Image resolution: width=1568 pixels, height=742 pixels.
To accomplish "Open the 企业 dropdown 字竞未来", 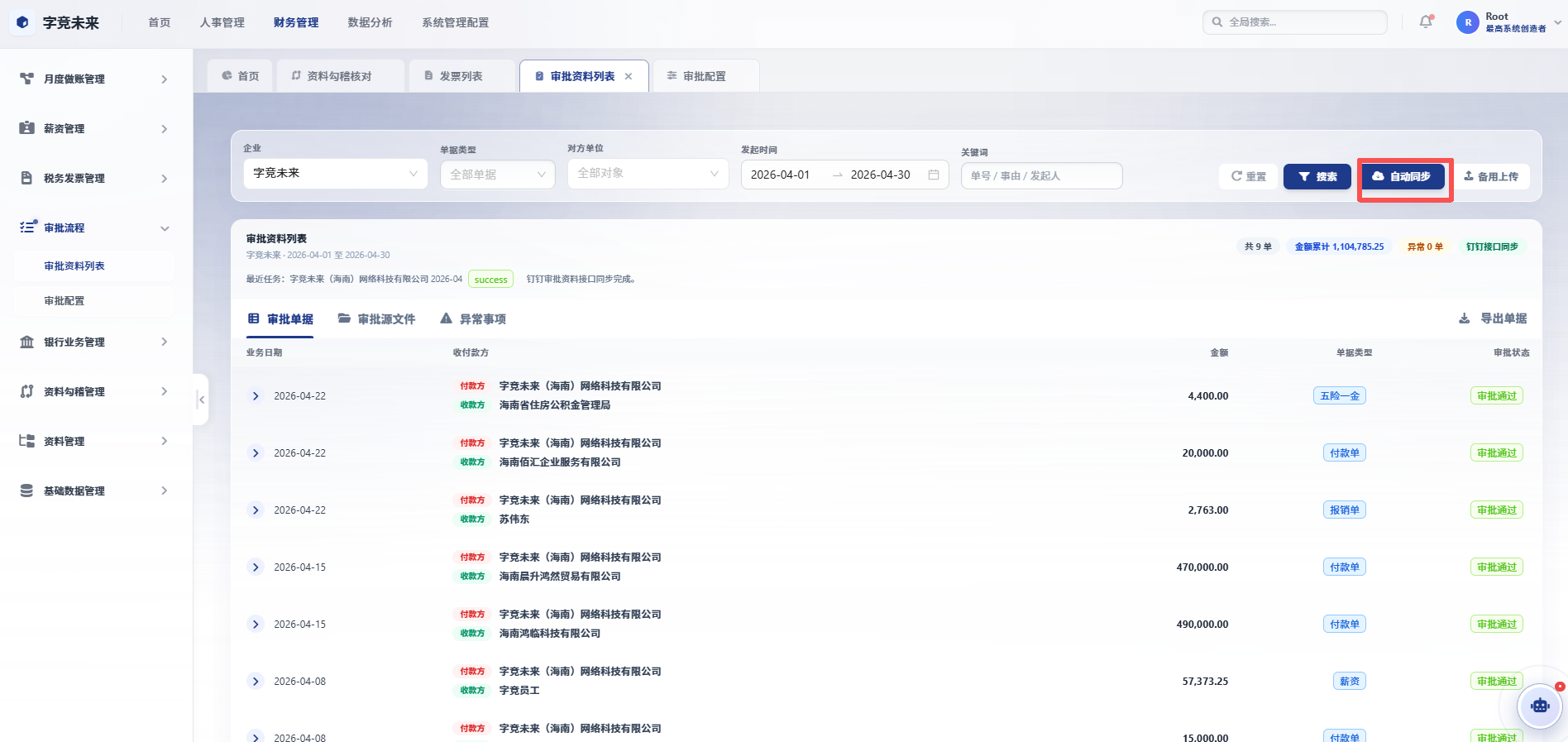I will coord(335,174).
